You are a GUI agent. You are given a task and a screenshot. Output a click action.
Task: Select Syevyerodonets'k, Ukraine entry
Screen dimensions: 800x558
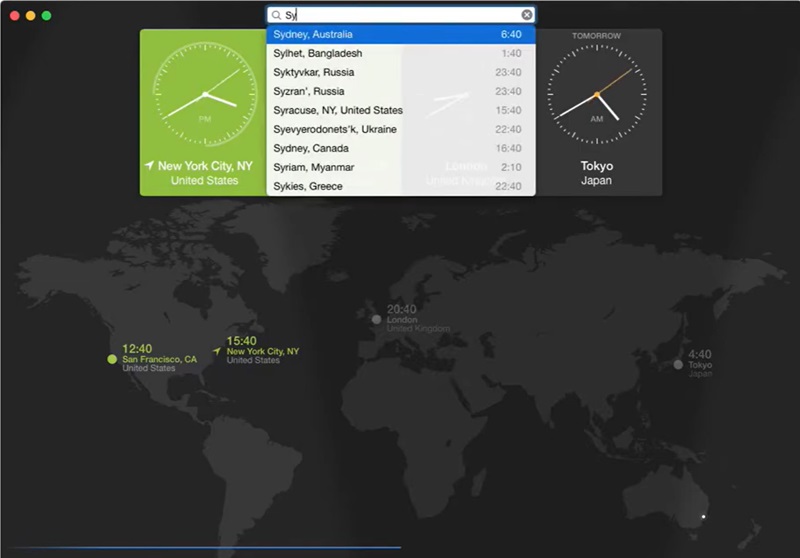point(401,129)
